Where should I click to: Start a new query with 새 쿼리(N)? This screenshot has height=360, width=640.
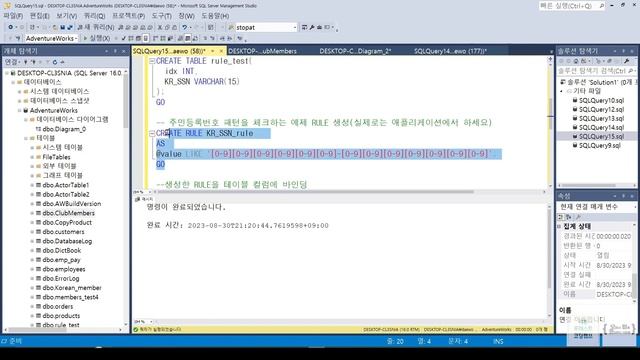pyautogui.click(x=96, y=27)
